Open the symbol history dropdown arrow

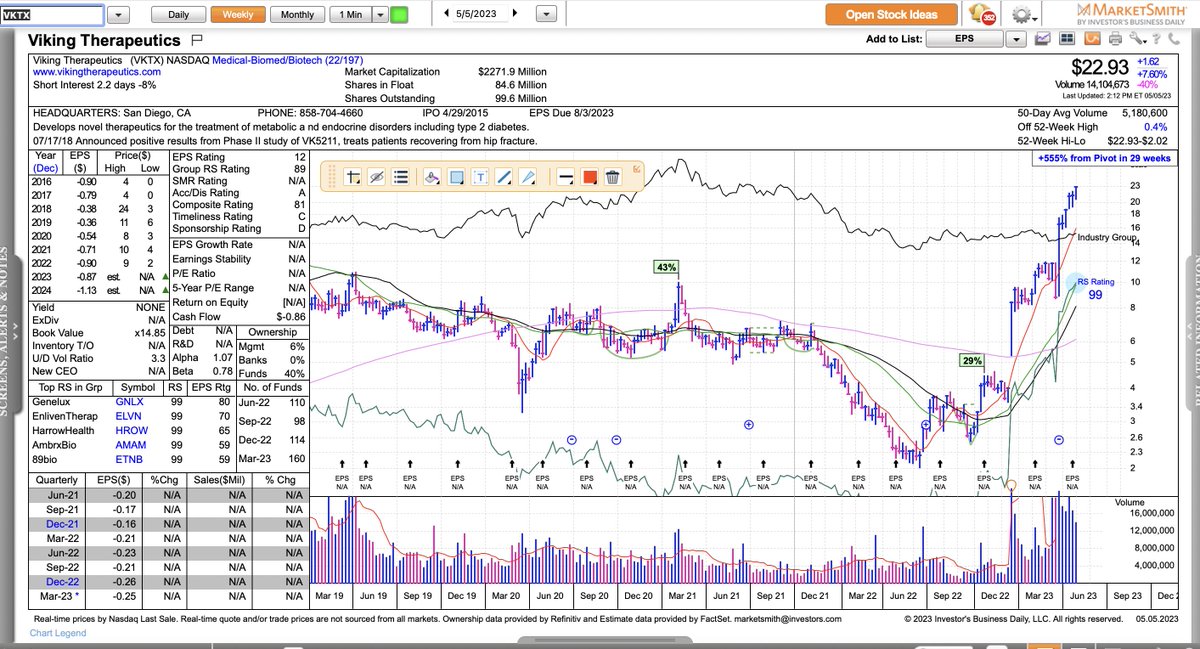point(117,15)
